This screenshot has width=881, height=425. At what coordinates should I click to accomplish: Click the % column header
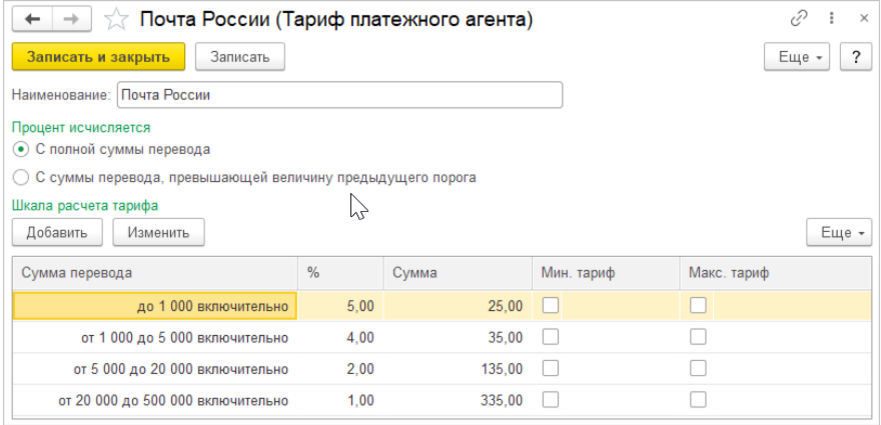point(340,273)
